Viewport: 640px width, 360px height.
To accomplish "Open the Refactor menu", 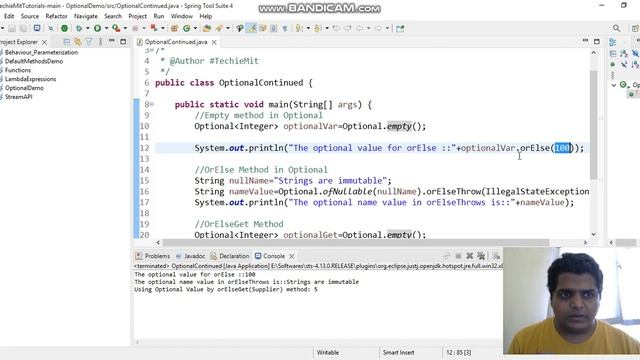I will point(56,16).
